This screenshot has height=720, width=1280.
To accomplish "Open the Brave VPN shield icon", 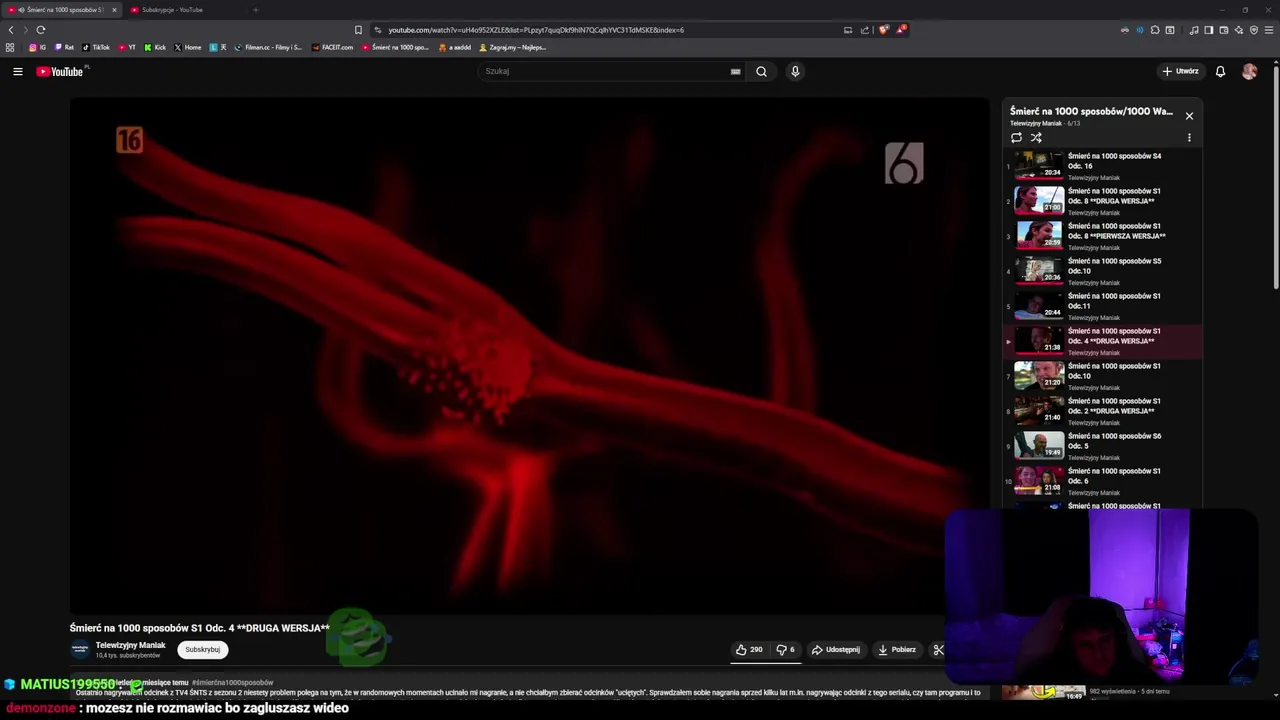I will point(1254,30).
